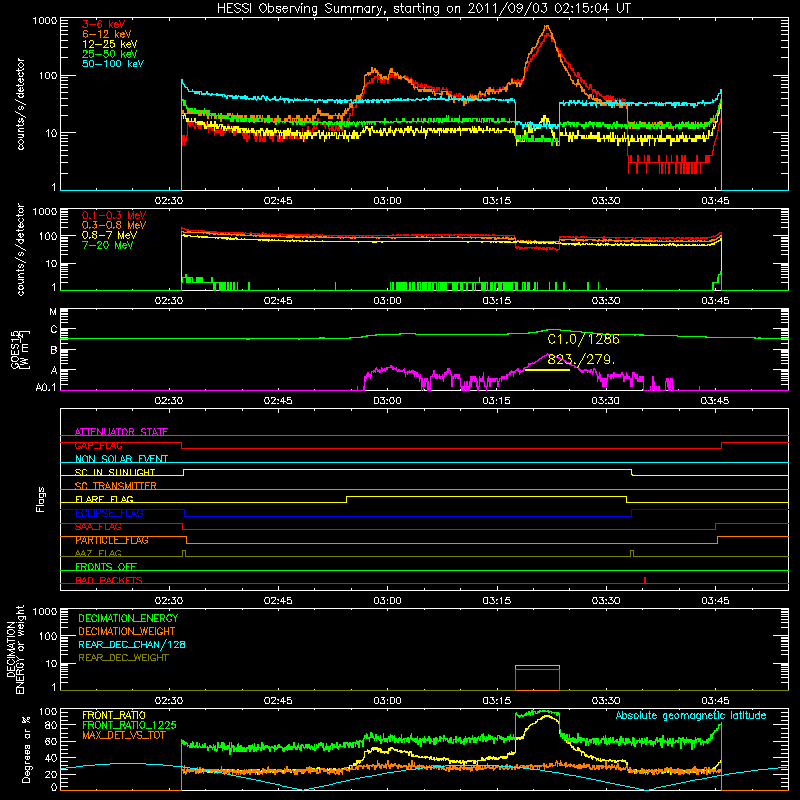This screenshot has width=800, height=800.
Task: Click the DECIMATION_WEIGHT legend label
Action: coord(127,632)
